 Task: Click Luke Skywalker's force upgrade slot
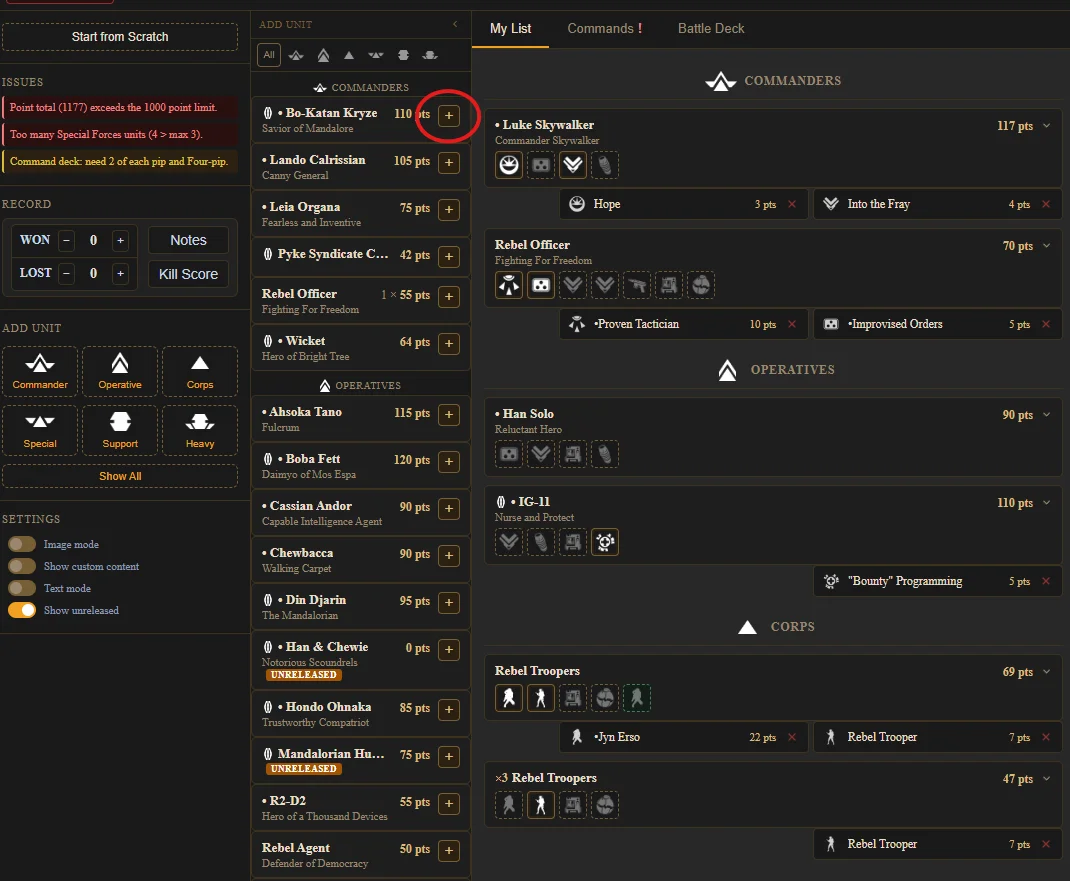click(508, 164)
